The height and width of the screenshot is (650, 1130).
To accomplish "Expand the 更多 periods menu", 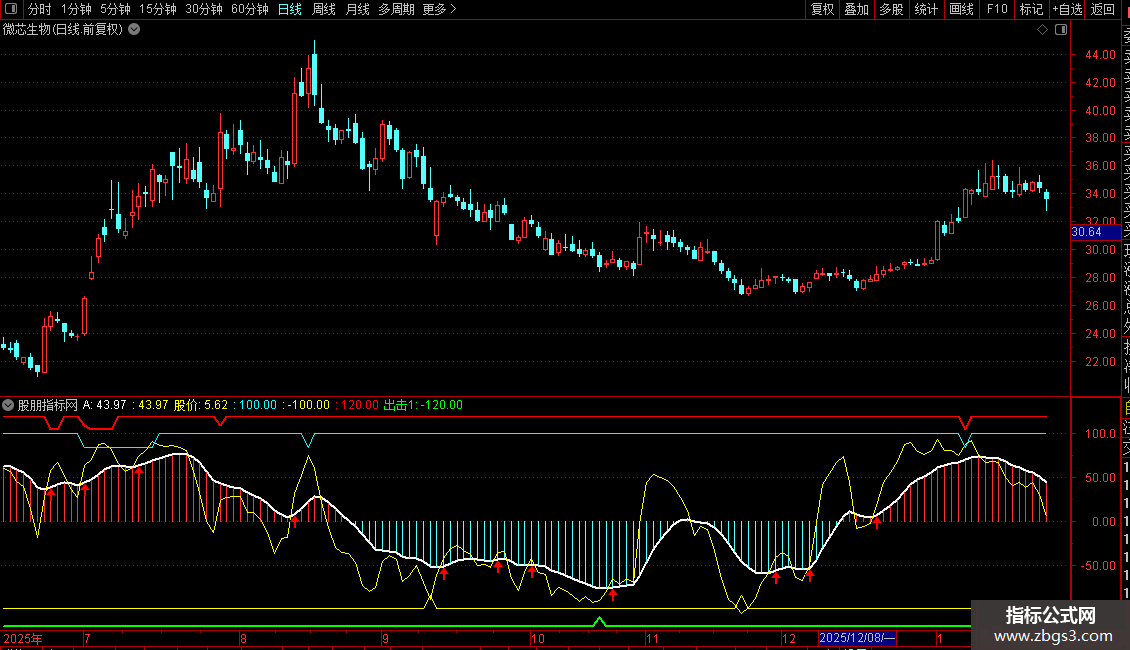I will click(x=439, y=9).
